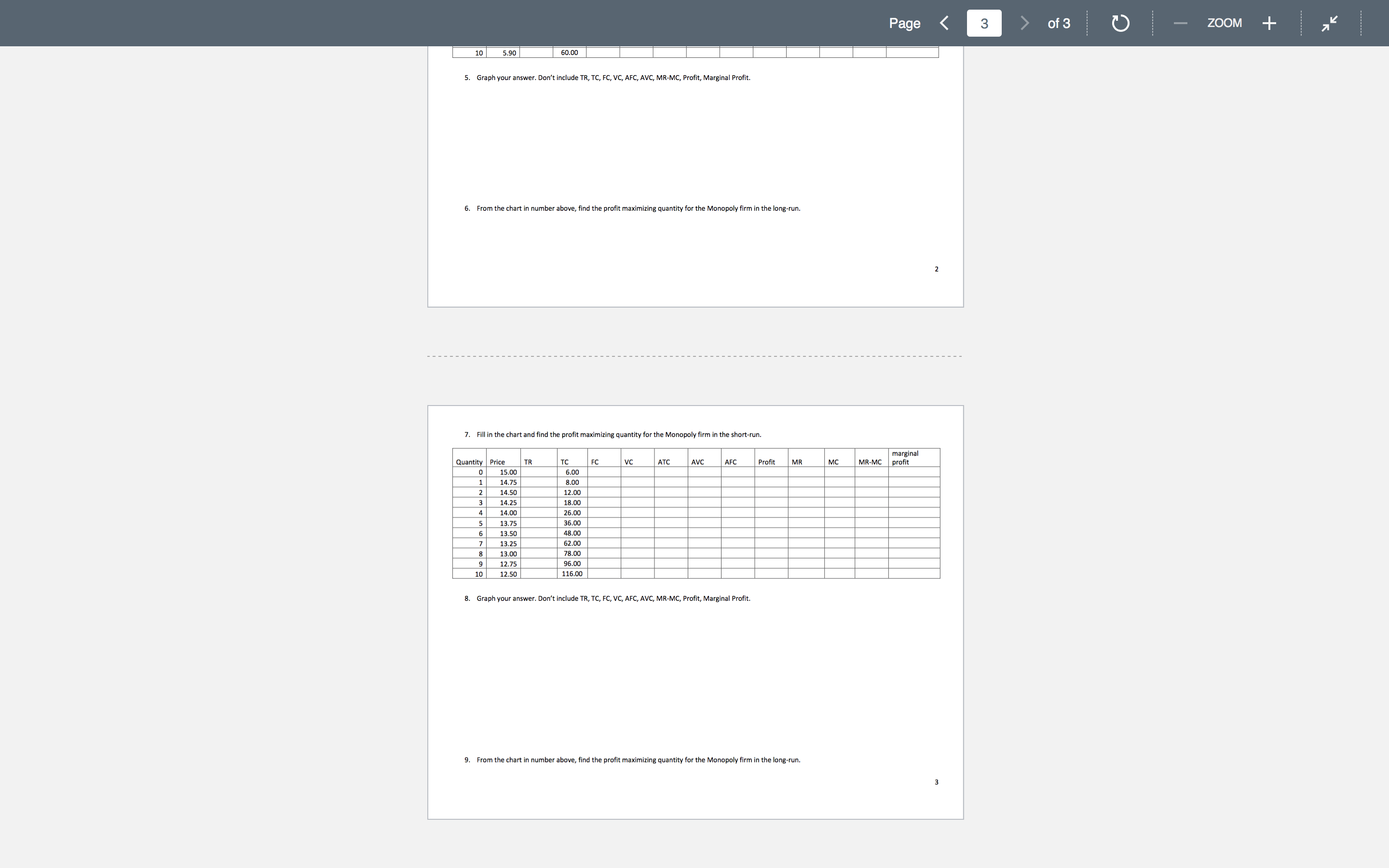The image size is (1389, 868).
Task: Click the fit-to-screen icon
Action: point(1329,23)
